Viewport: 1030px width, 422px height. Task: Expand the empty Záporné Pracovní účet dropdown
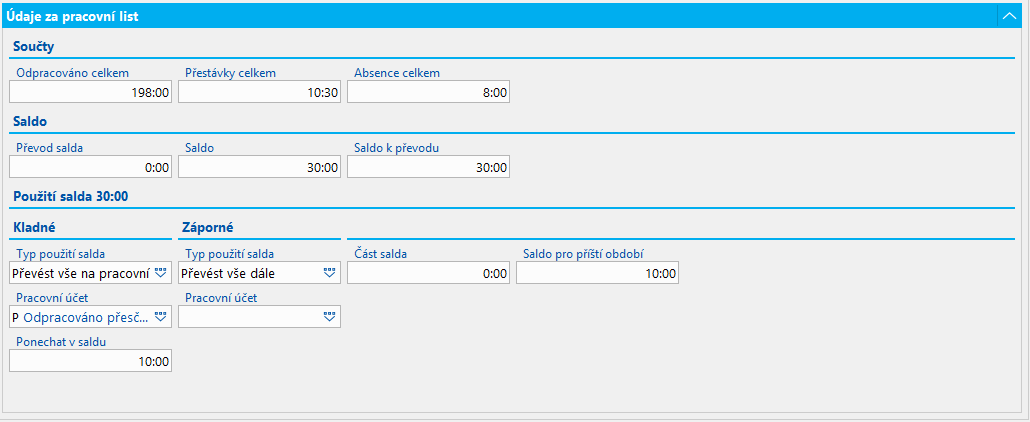(x=330, y=317)
